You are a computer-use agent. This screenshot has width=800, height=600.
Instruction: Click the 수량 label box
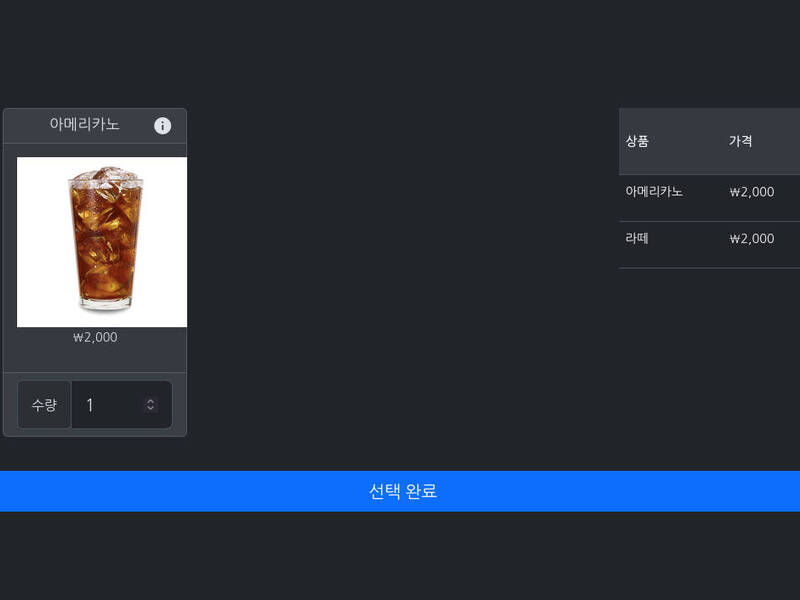(x=44, y=405)
